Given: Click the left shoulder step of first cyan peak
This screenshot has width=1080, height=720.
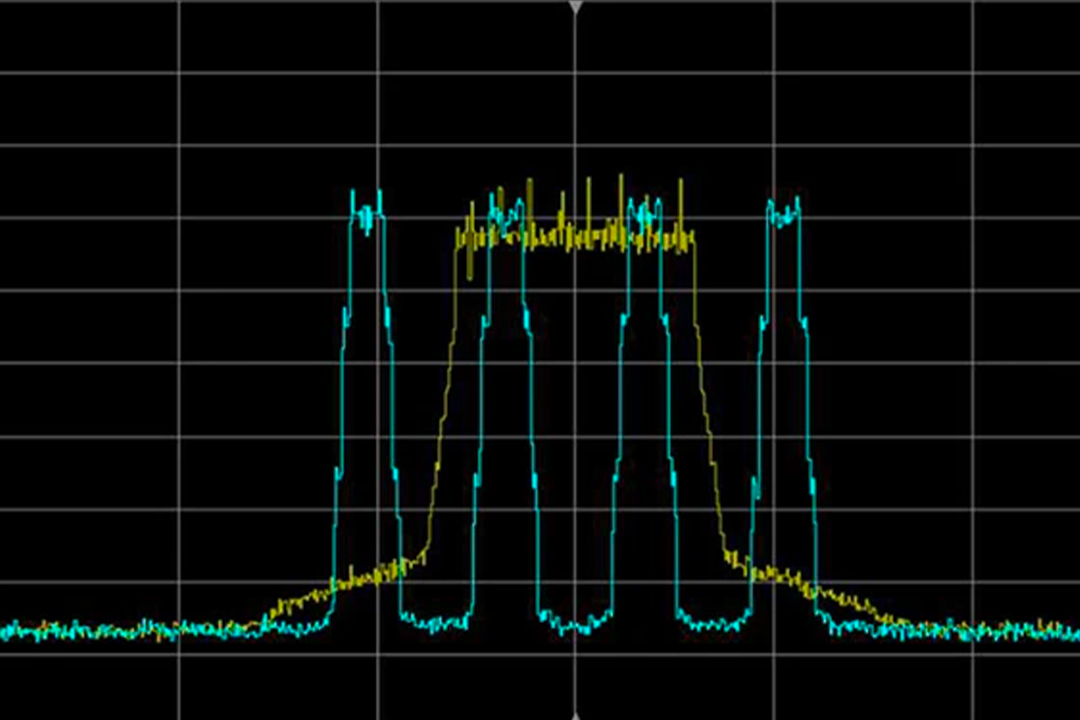Looking at the screenshot, I should point(345,318).
